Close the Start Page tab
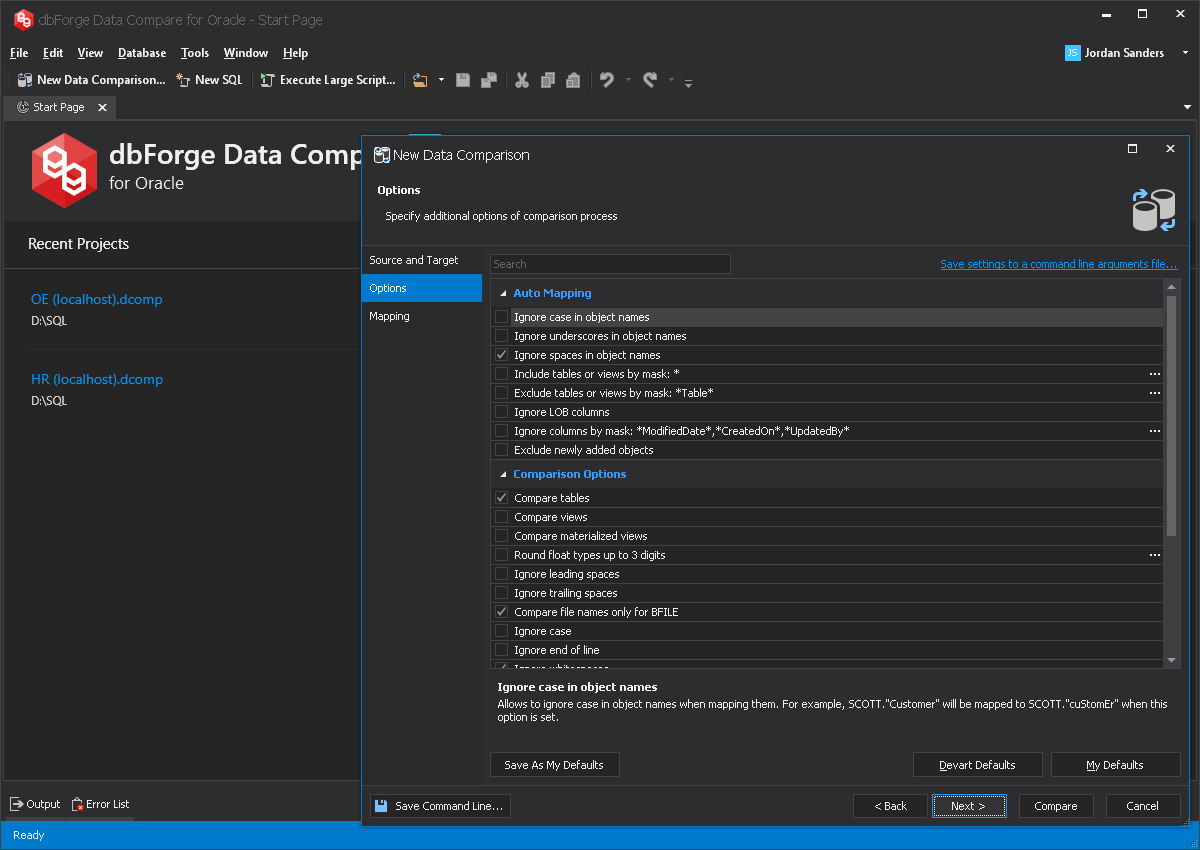This screenshot has height=850, width=1200. (103, 107)
